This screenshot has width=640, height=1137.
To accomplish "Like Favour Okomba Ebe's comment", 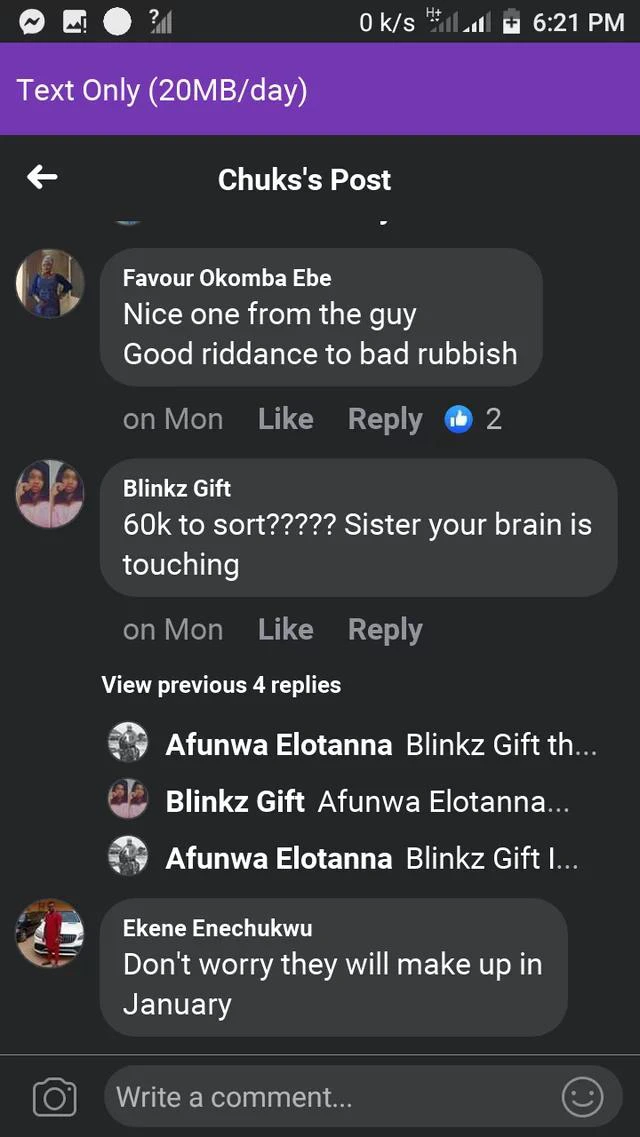I will (x=285, y=419).
